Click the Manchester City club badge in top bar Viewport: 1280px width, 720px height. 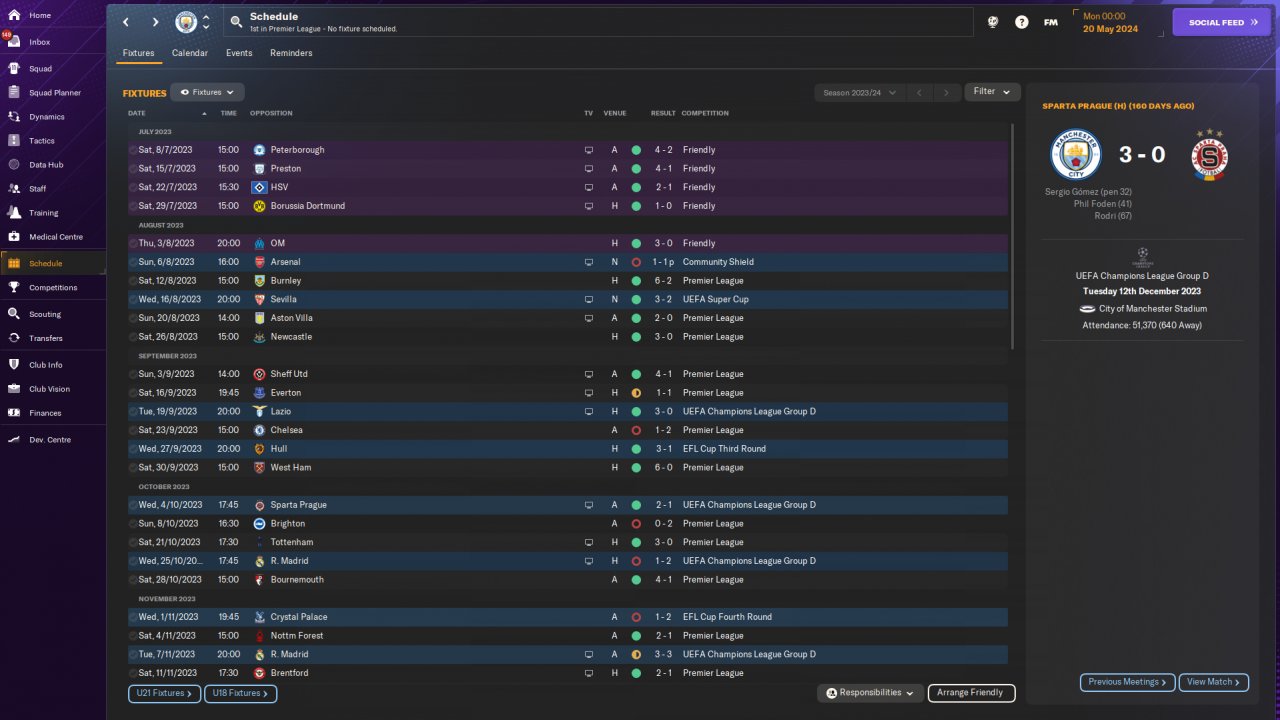(x=186, y=22)
